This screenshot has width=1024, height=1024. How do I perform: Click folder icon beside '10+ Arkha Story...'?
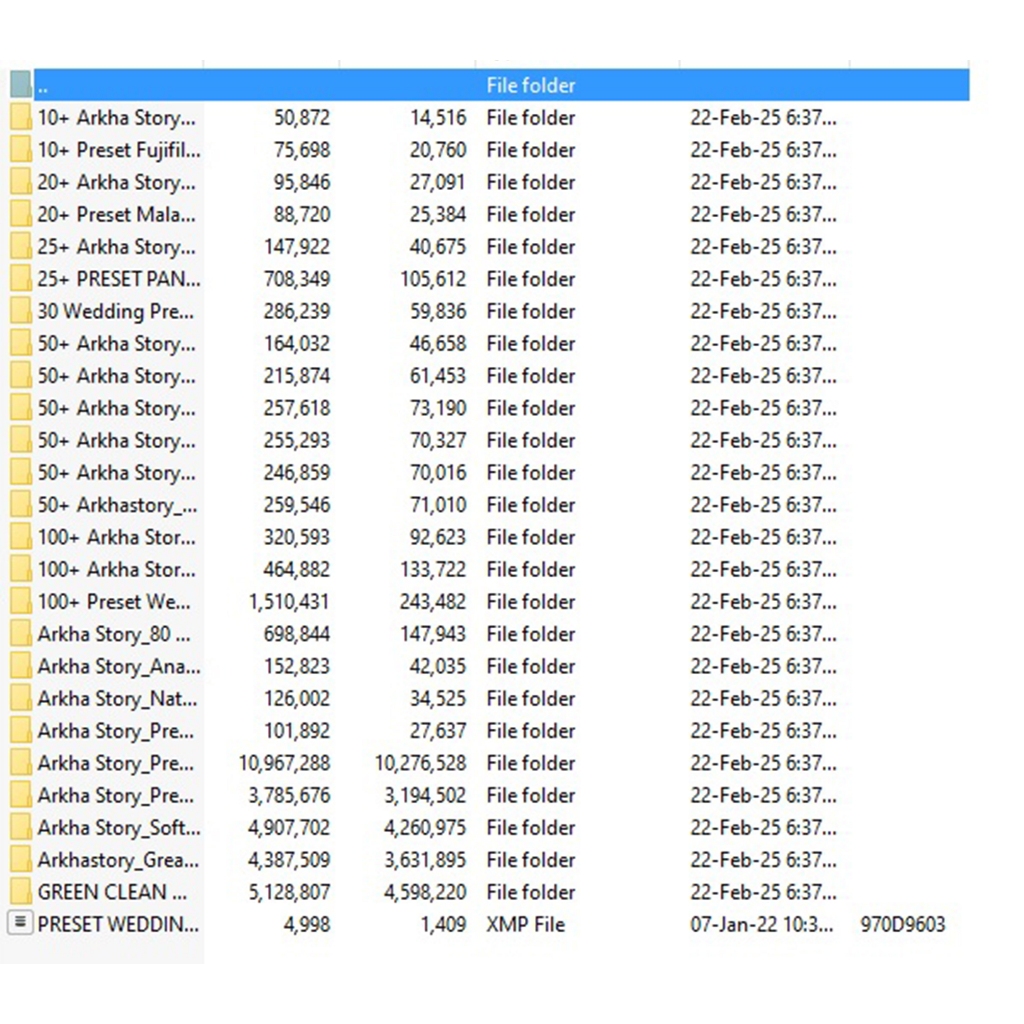click(x=20, y=118)
